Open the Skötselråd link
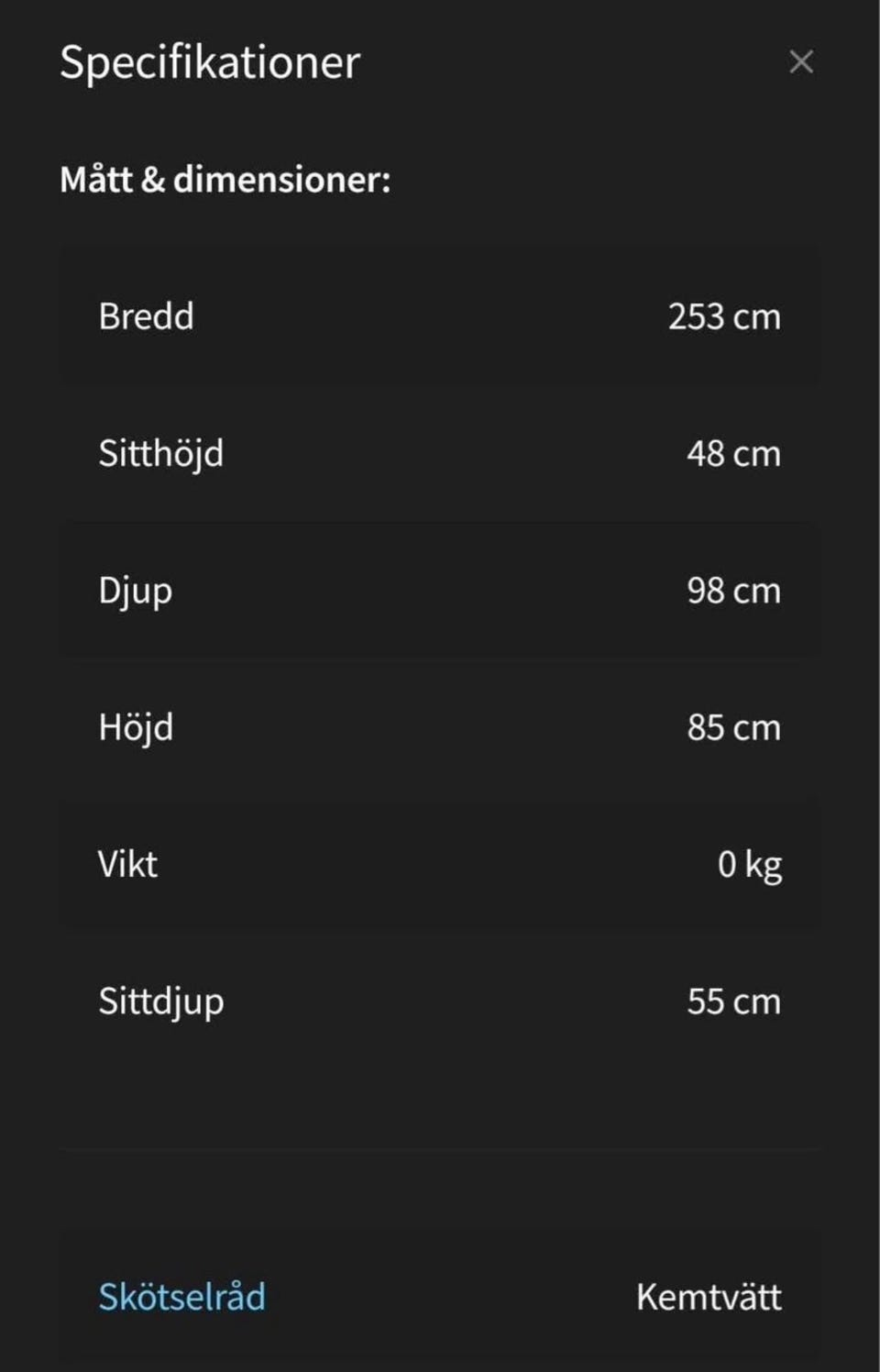 tap(181, 1296)
